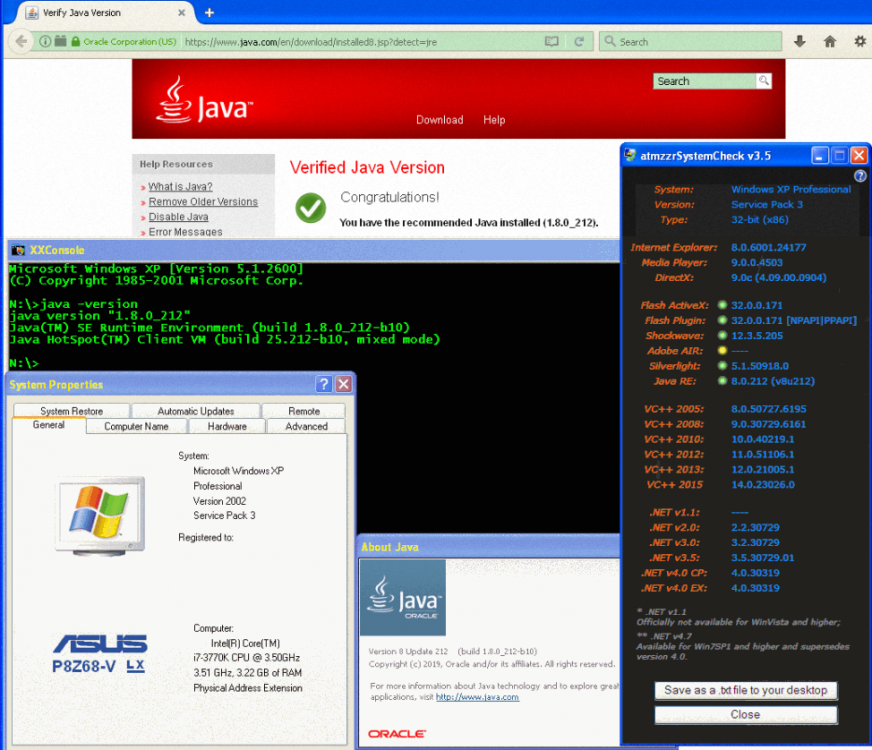Open the Computer Name tab
Viewport: 872px width, 750px height.
pyautogui.click(x=137, y=426)
